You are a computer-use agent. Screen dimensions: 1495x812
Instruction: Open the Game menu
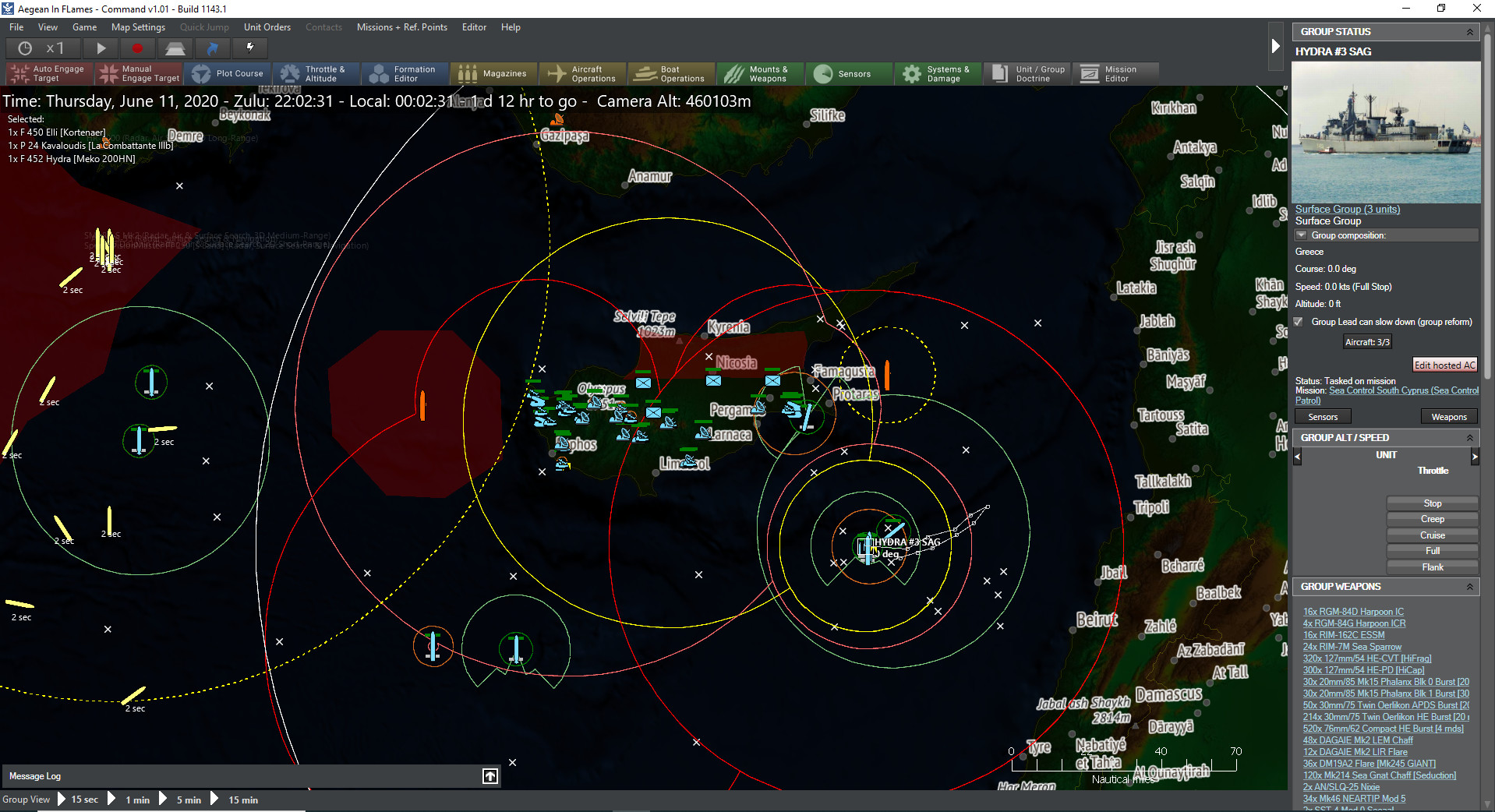click(84, 26)
